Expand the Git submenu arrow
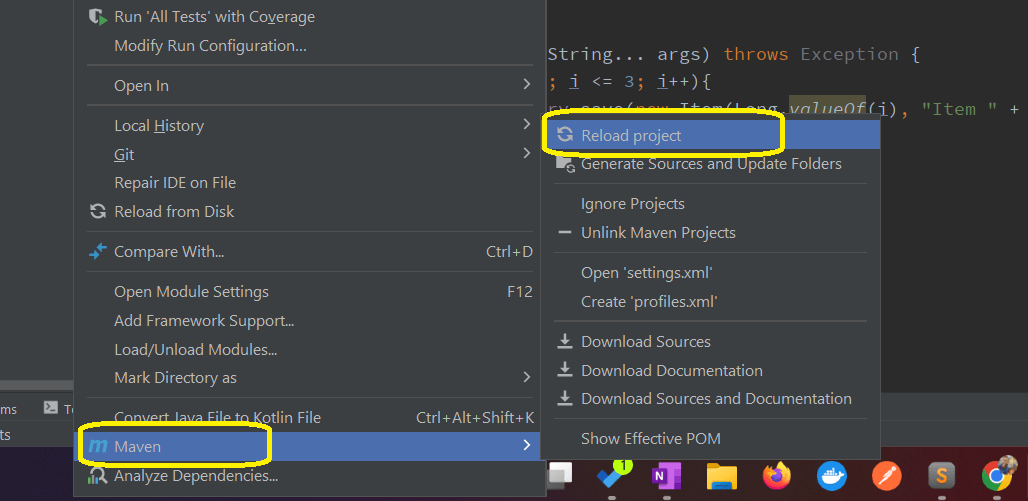 pyautogui.click(x=526, y=153)
